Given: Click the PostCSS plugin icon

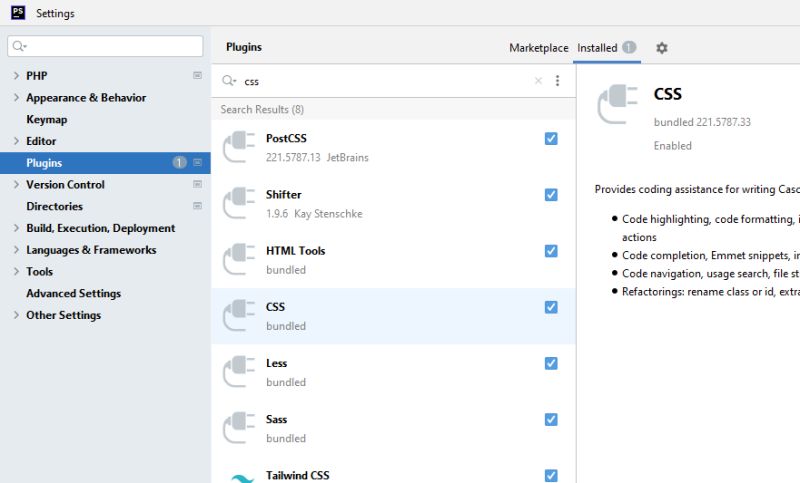Looking at the screenshot, I should tap(238, 147).
